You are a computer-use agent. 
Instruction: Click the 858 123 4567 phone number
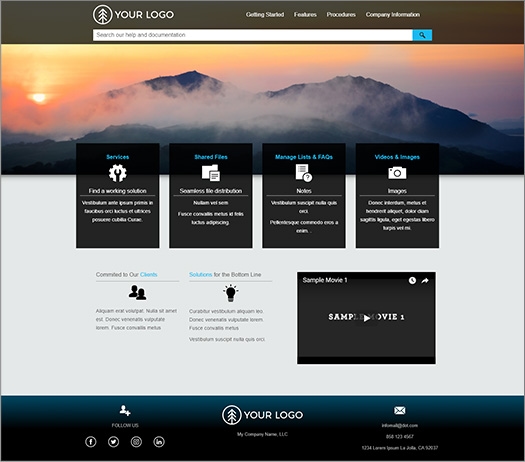(x=400, y=437)
